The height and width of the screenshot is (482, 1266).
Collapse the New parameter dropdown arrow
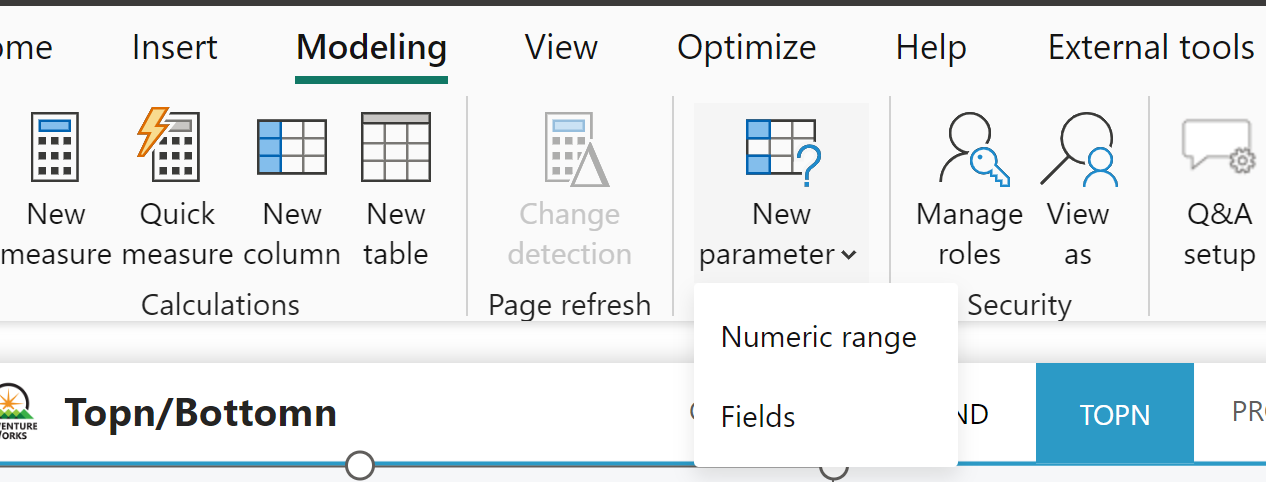(849, 256)
